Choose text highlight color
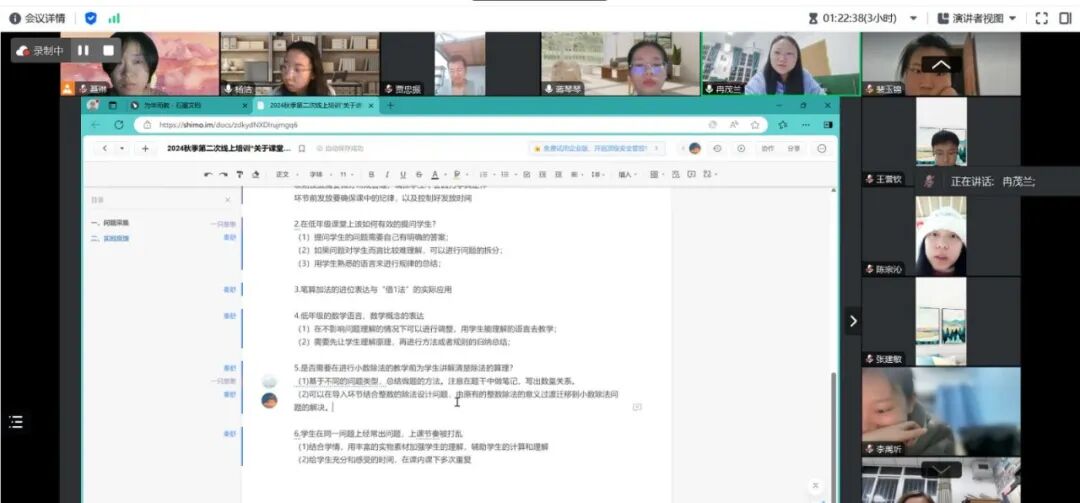The image size is (1080, 503). tap(457, 174)
